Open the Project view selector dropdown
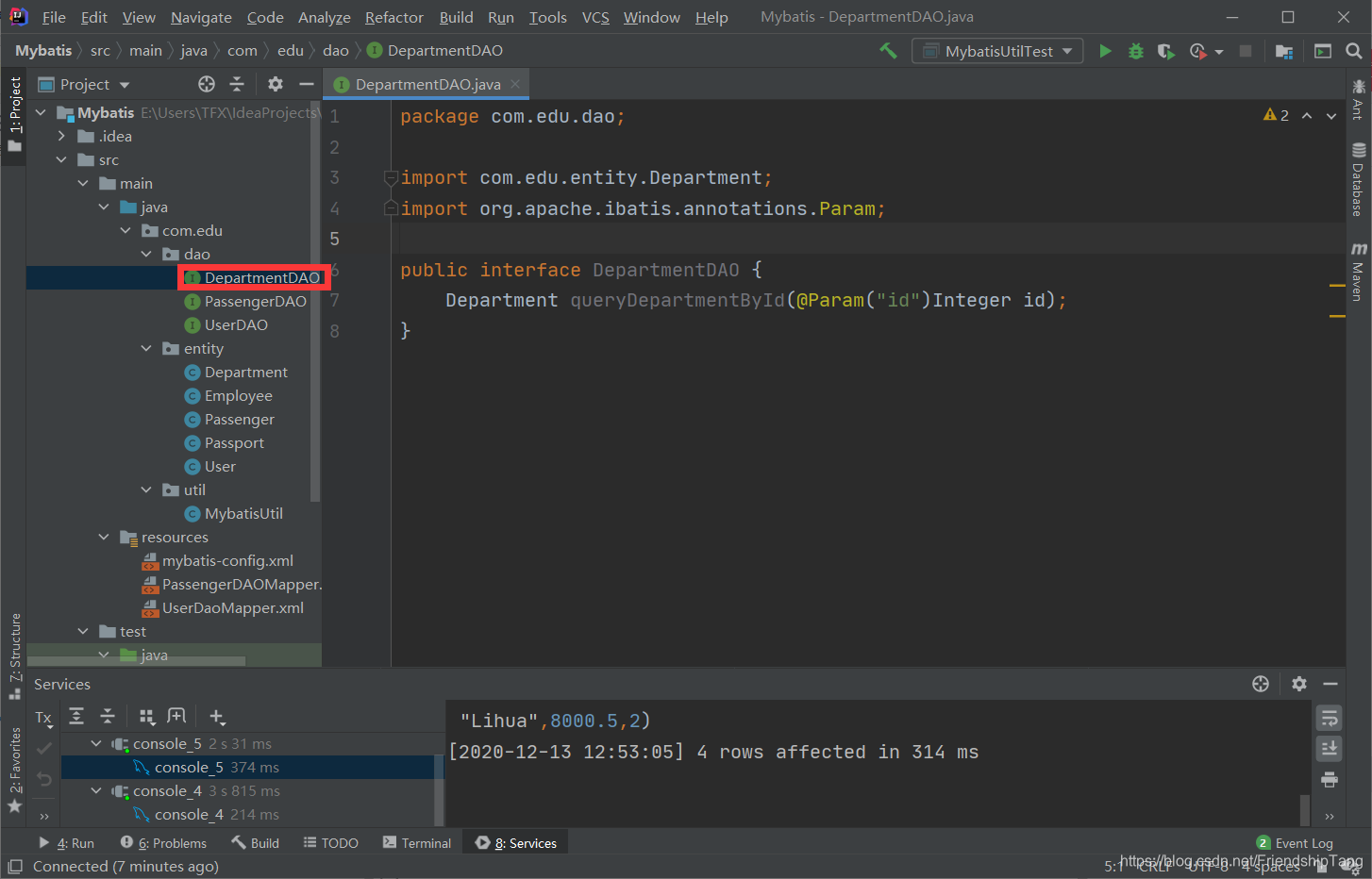The height and width of the screenshot is (879, 1372). [84, 84]
